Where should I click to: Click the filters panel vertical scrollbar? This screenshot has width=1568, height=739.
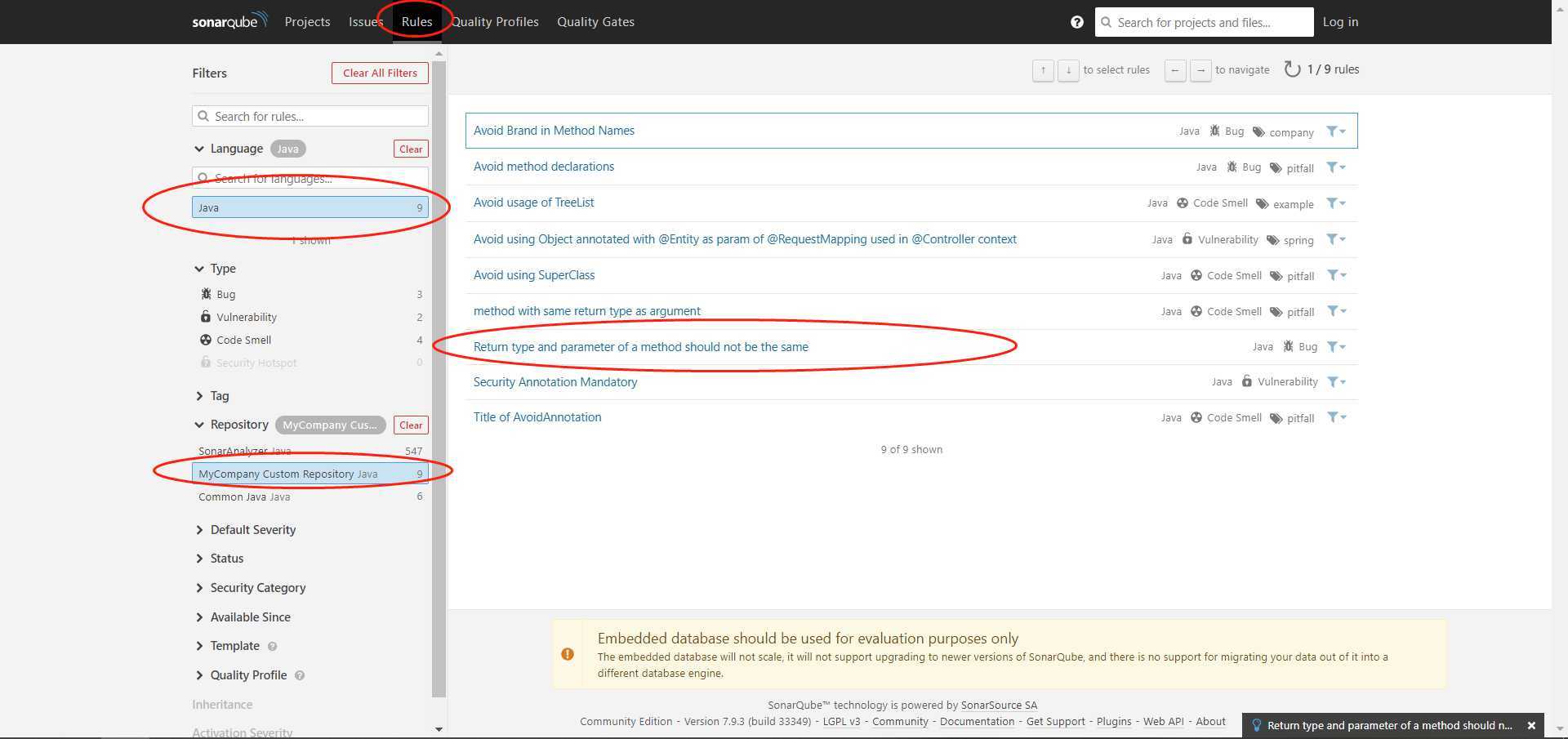tap(439, 380)
